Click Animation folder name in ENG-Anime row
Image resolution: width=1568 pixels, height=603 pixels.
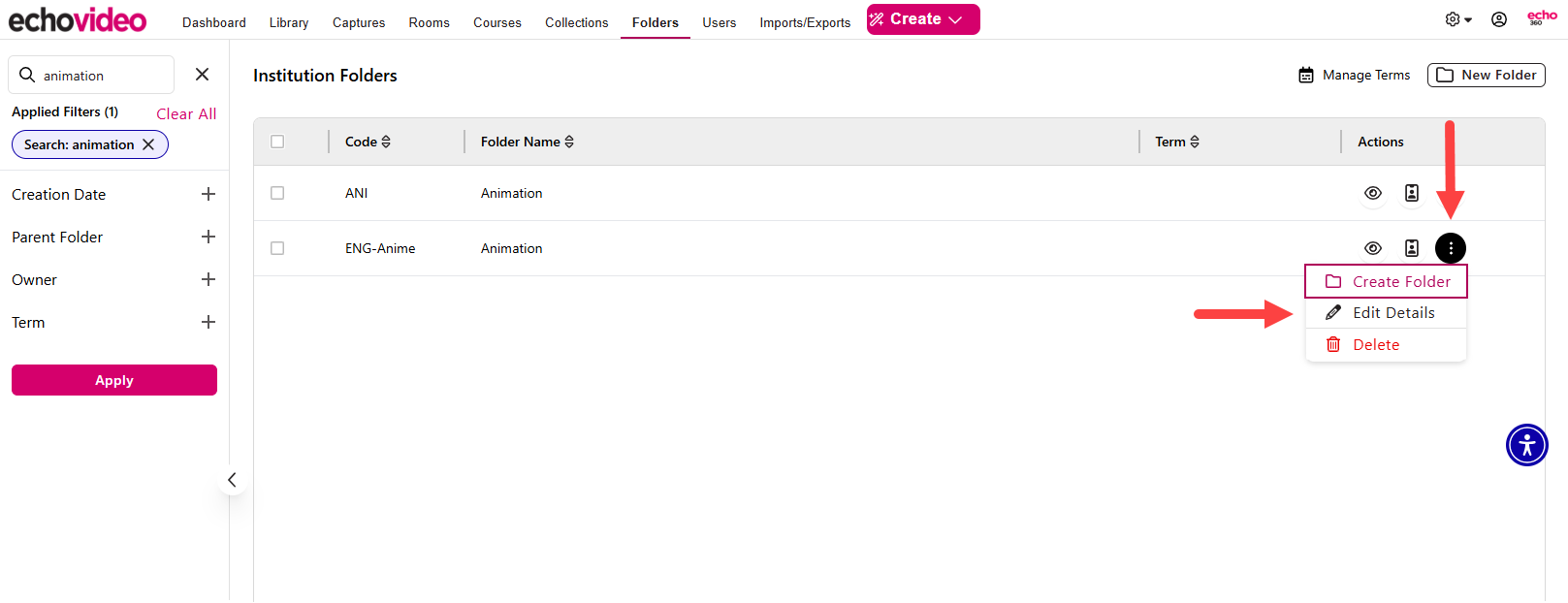(x=512, y=248)
